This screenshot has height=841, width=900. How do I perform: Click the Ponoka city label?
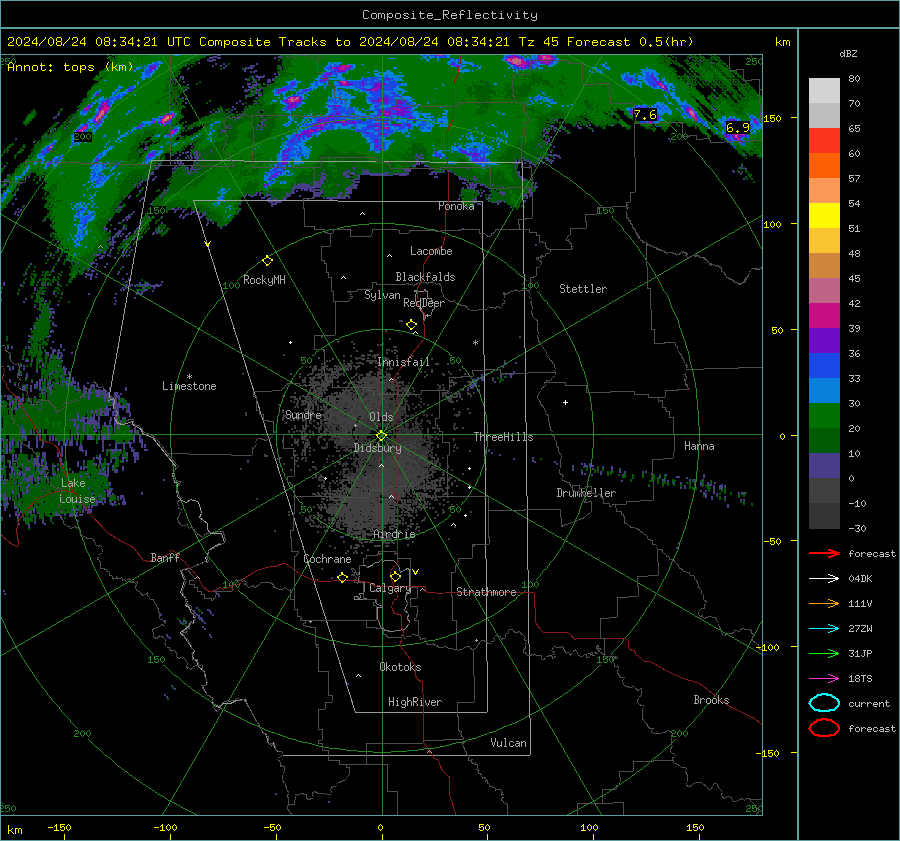[456, 206]
